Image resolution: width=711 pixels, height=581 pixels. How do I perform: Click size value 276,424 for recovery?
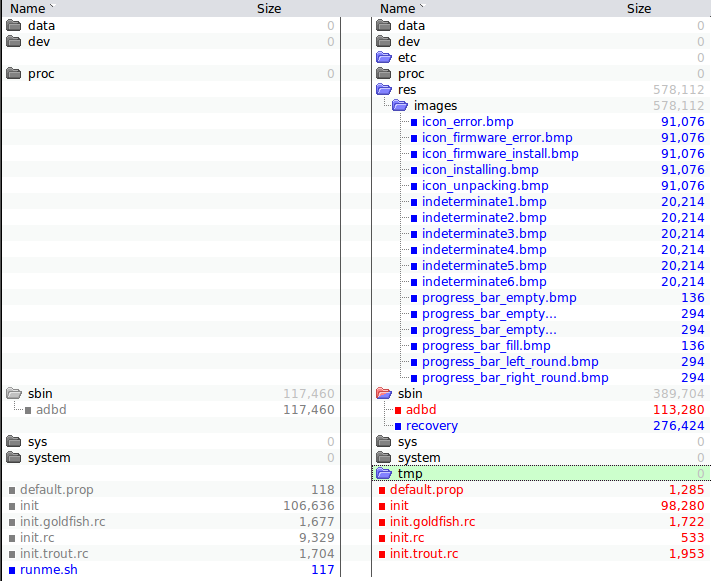click(x=678, y=426)
